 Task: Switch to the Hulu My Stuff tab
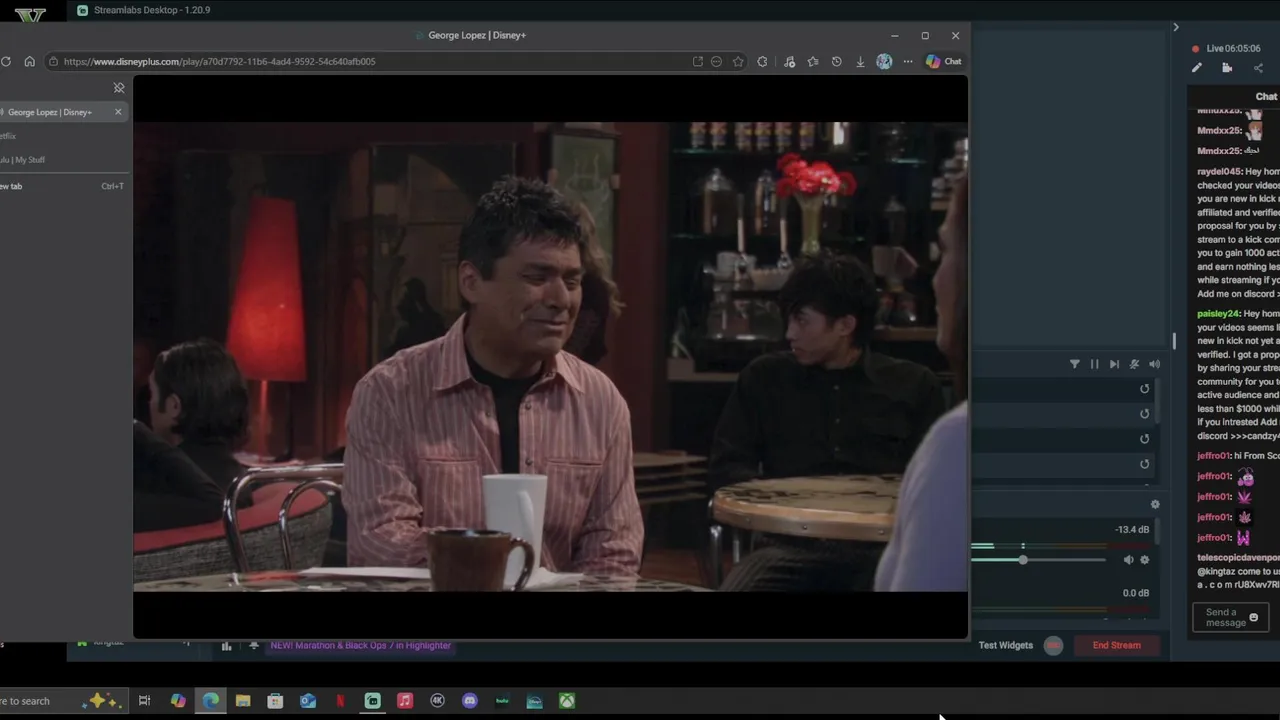(x=60, y=160)
